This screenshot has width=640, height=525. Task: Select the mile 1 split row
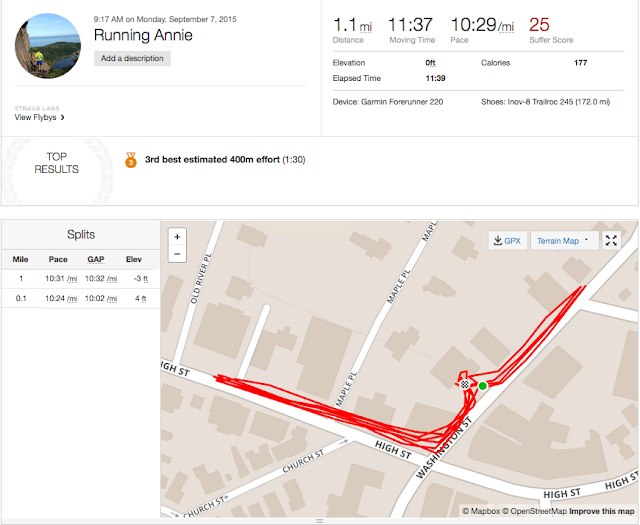[x=80, y=278]
